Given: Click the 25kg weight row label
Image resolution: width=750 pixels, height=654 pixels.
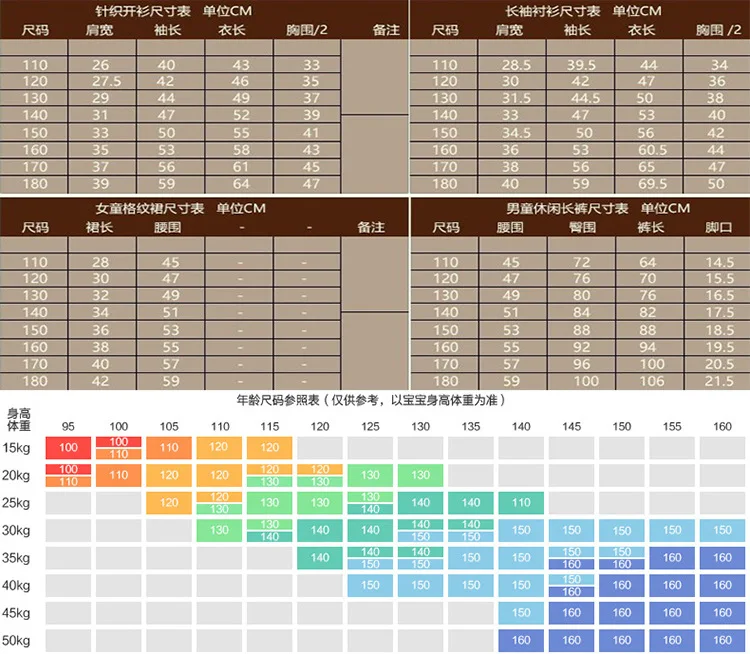Looking at the screenshot, I should (x=16, y=503).
